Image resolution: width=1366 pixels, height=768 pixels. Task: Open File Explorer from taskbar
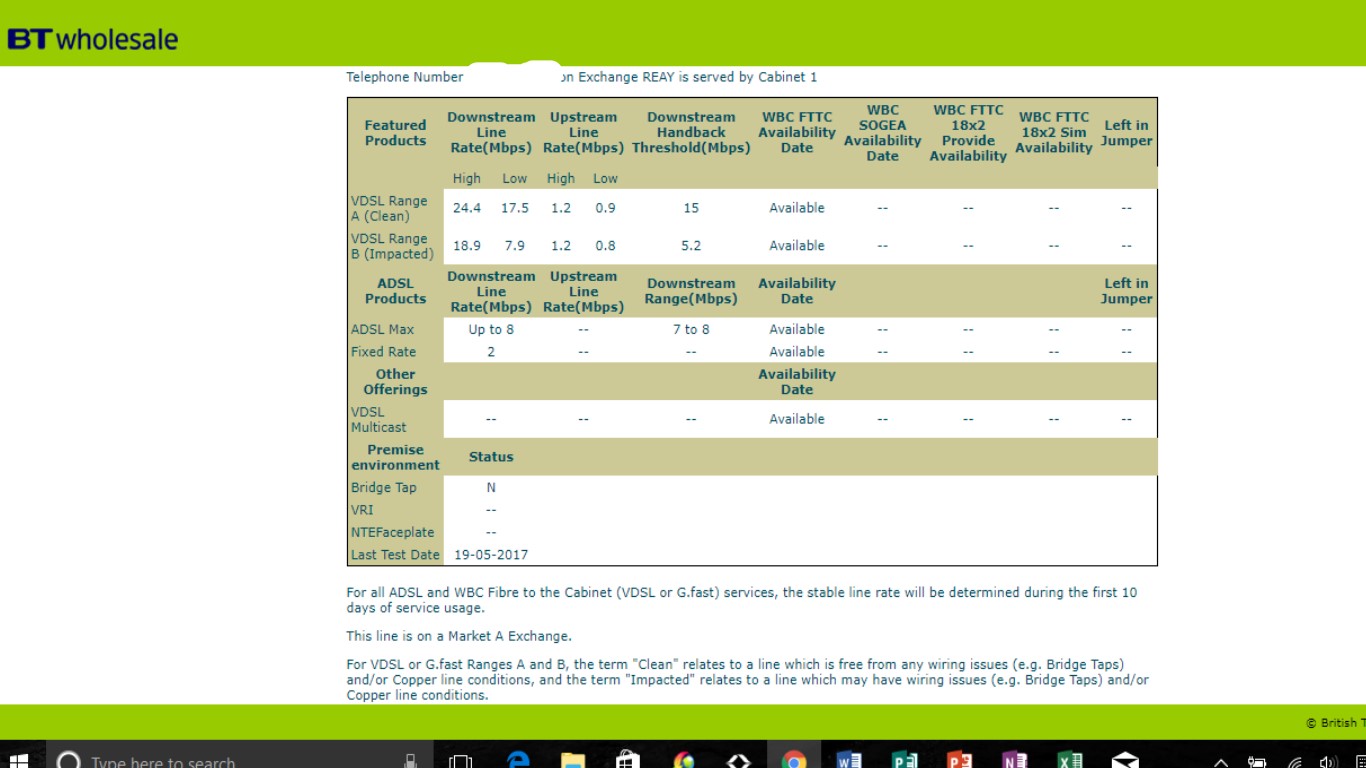point(572,760)
